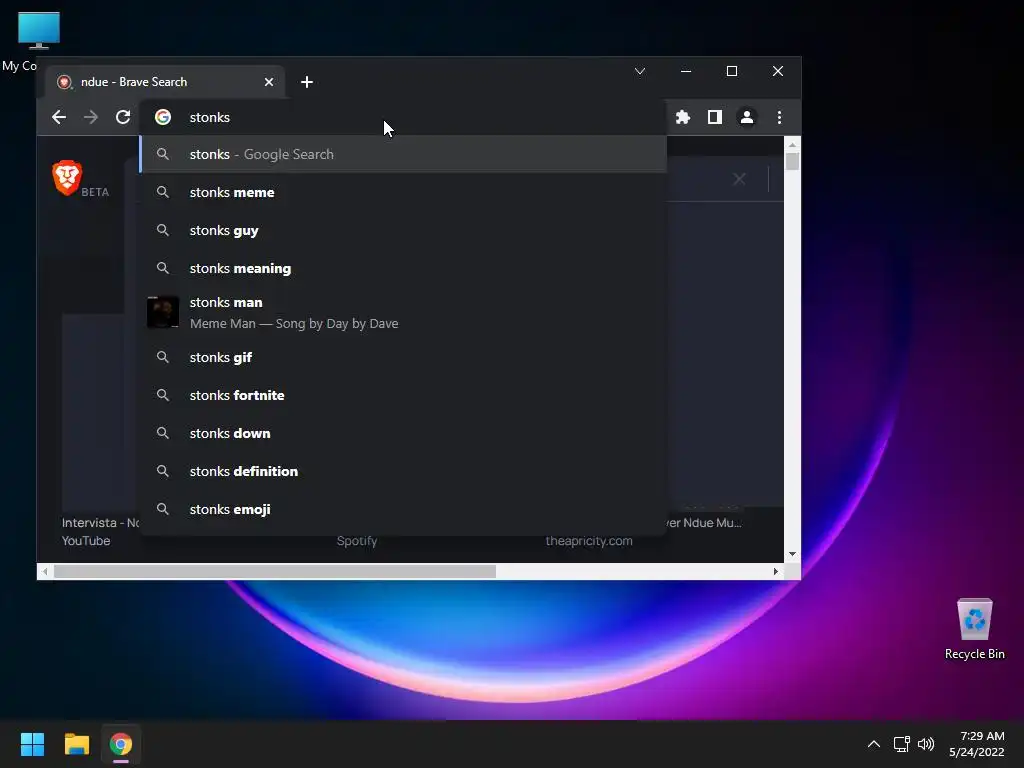Go back using the browser back arrow
This screenshot has width=1024, height=768.
pyautogui.click(x=59, y=117)
